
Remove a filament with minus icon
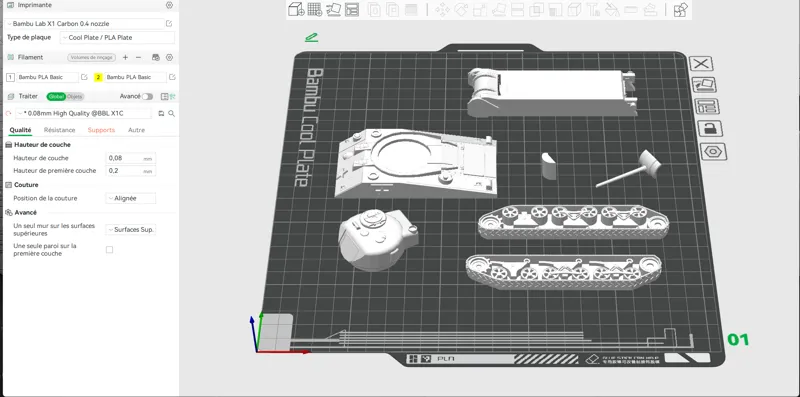coord(138,57)
